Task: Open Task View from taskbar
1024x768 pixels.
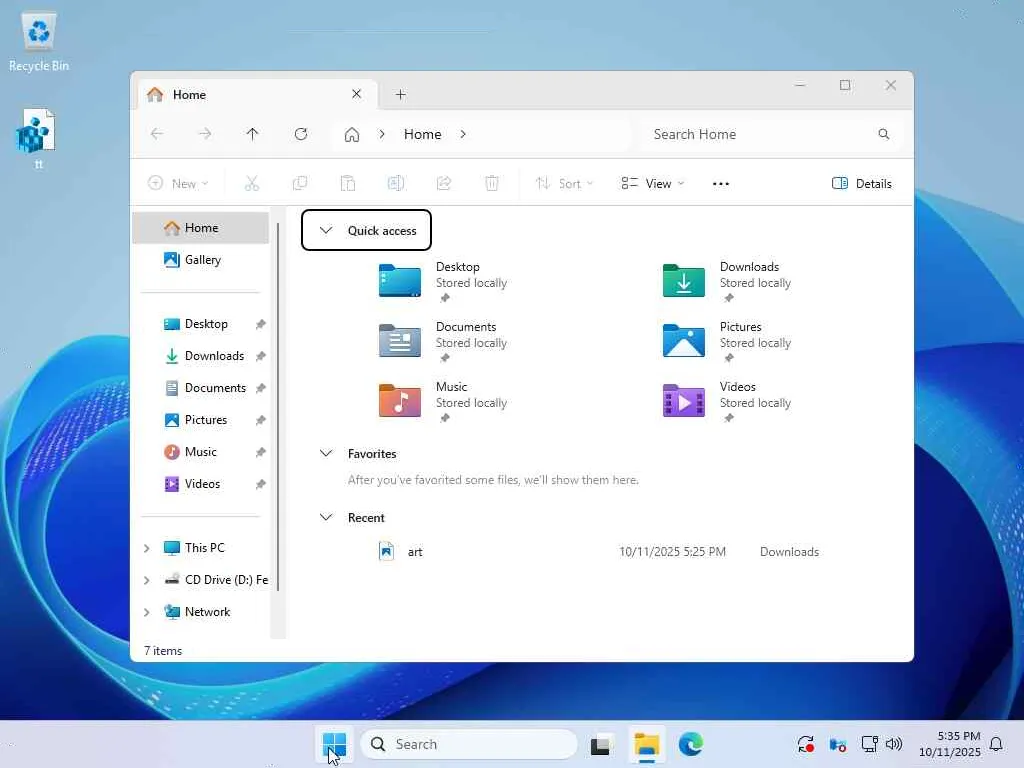Action: pos(601,744)
